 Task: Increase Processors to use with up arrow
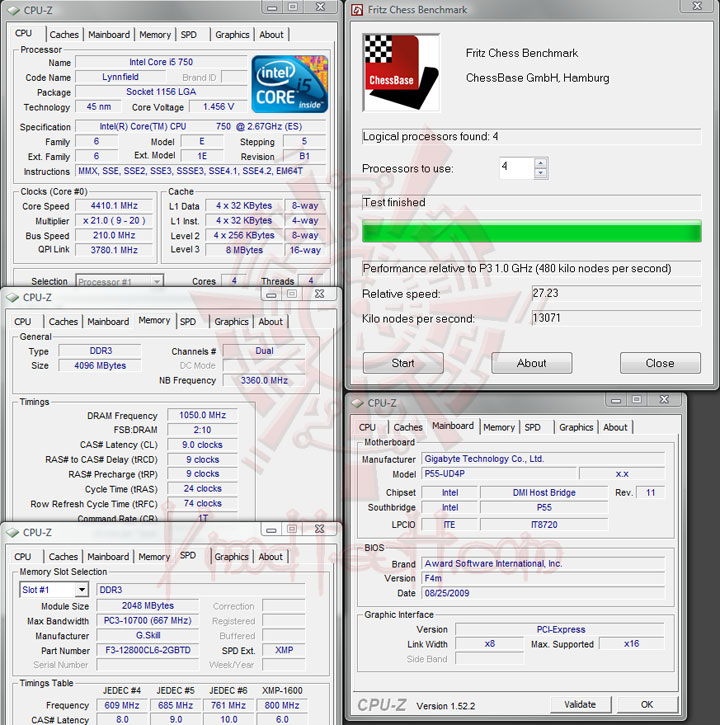tap(541, 163)
